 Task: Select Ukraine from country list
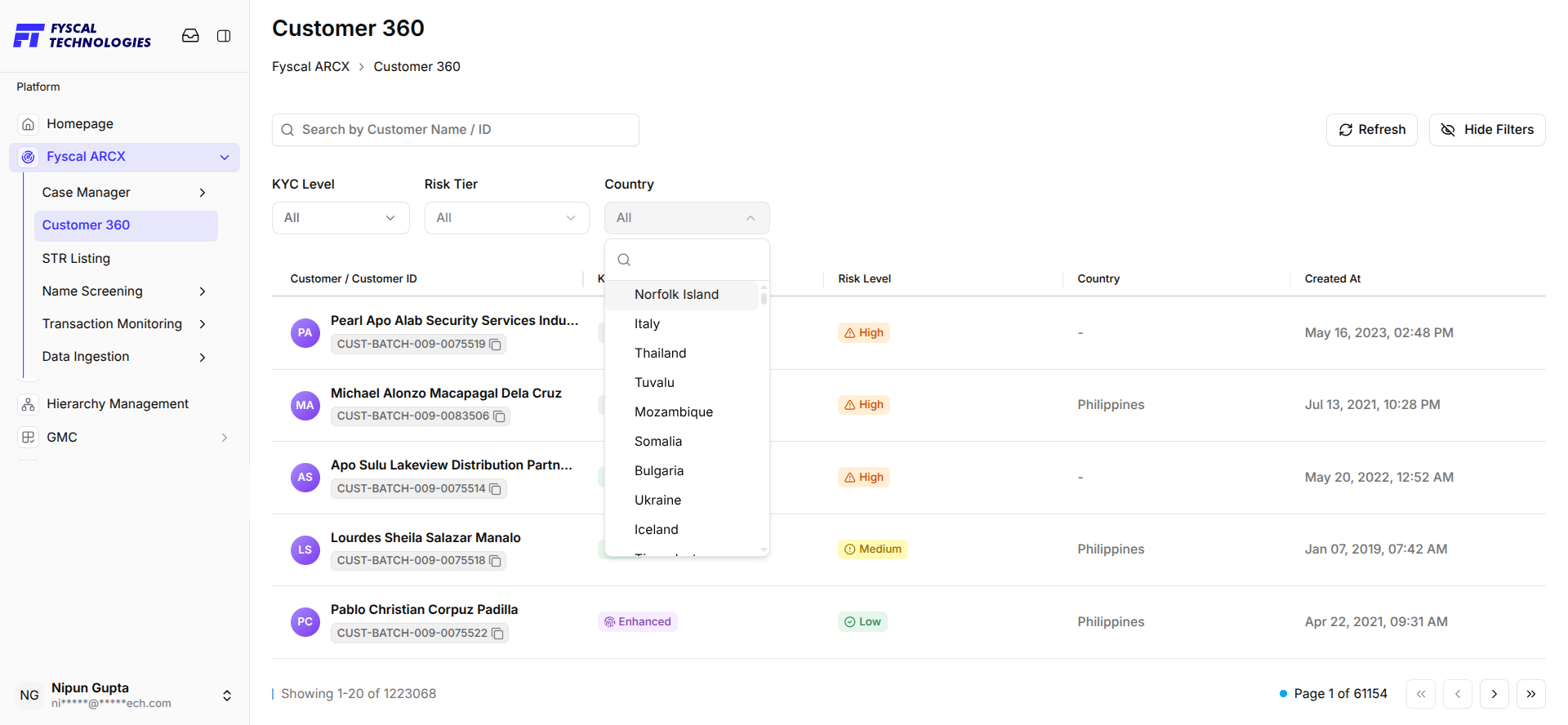click(x=682, y=500)
